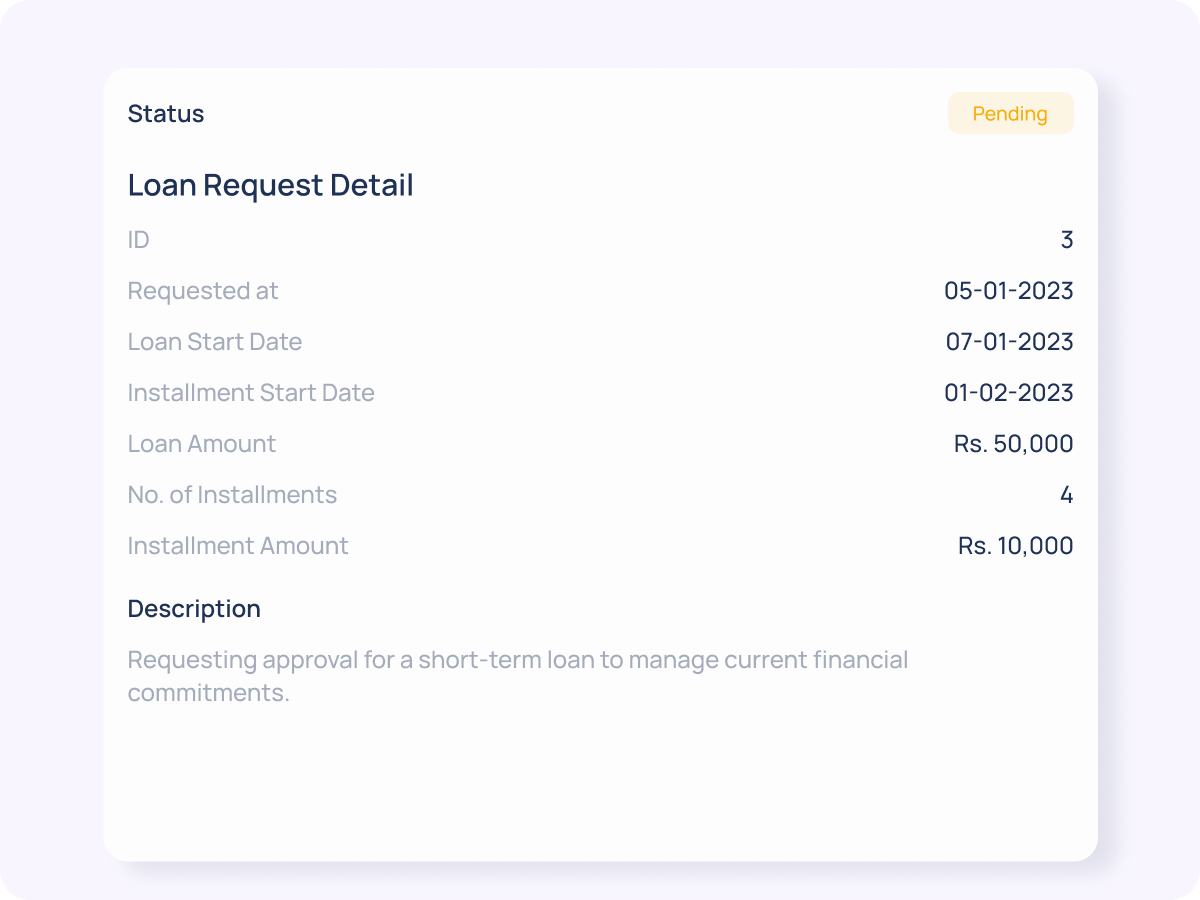Select the ID value 3

[x=1066, y=240]
